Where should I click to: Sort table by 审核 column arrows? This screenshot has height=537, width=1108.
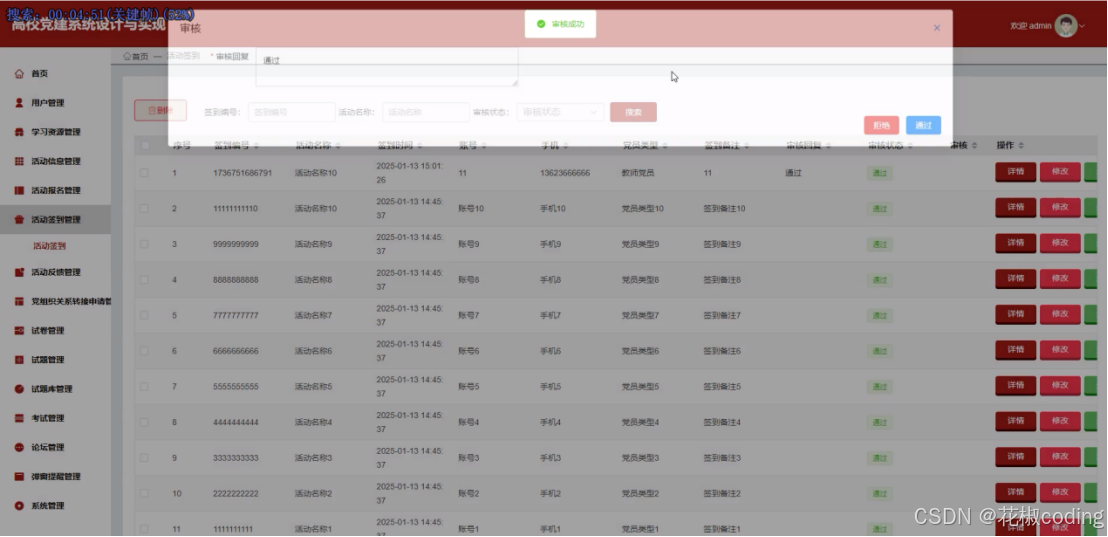click(x=974, y=146)
